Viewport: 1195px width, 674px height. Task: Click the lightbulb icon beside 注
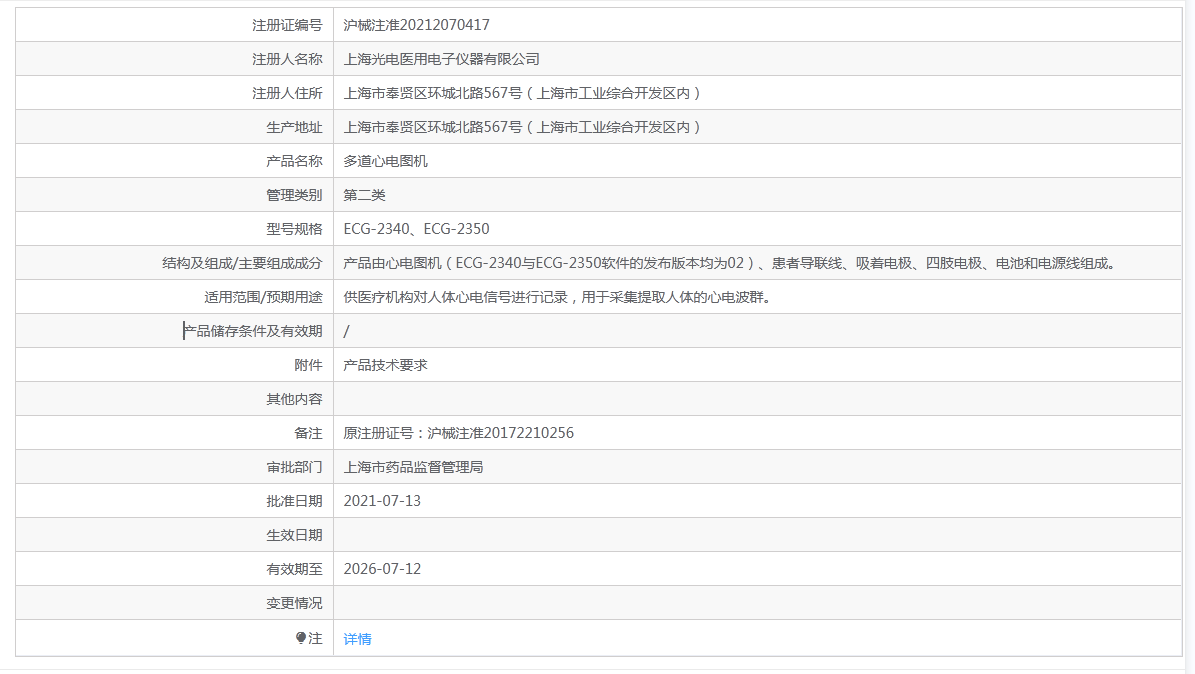301,638
